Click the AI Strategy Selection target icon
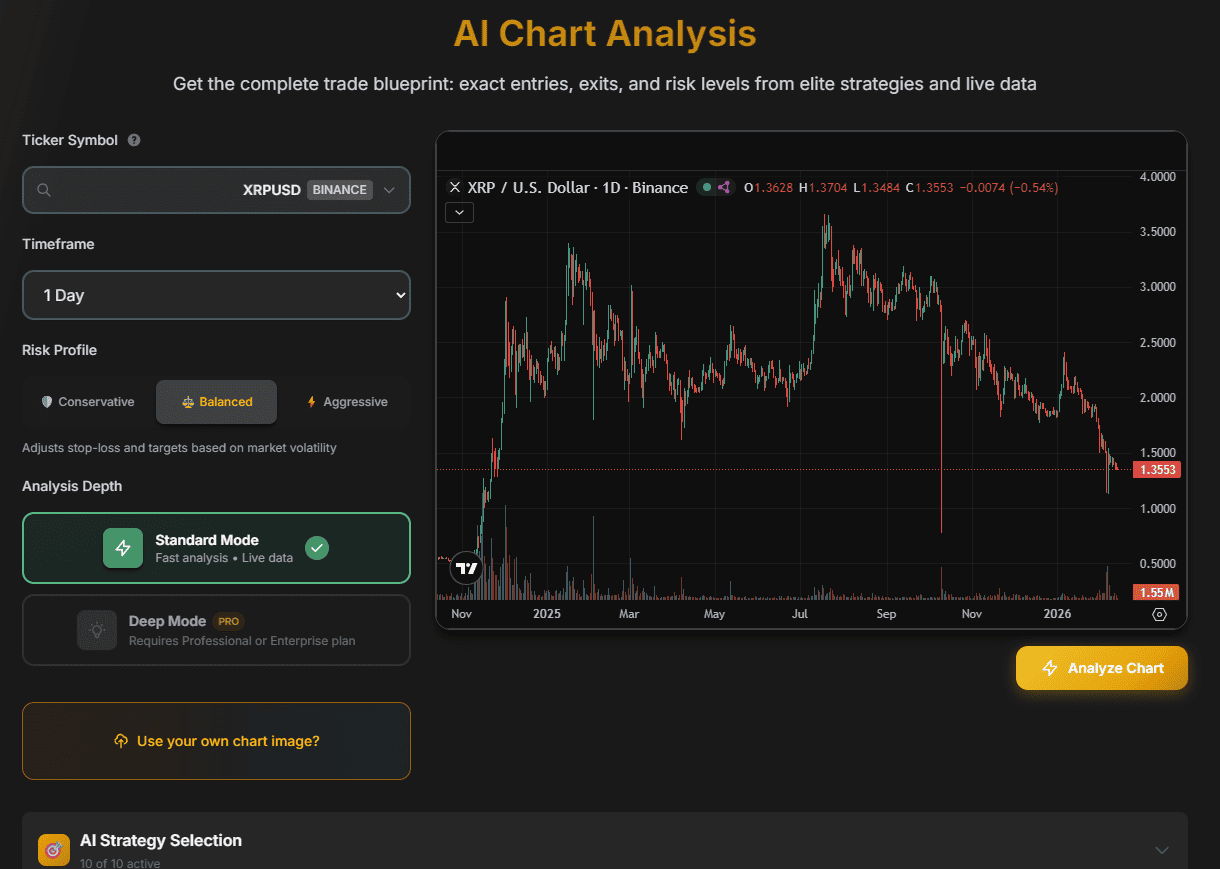The height and width of the screenshot is (869, 1220). pos(54,849)
